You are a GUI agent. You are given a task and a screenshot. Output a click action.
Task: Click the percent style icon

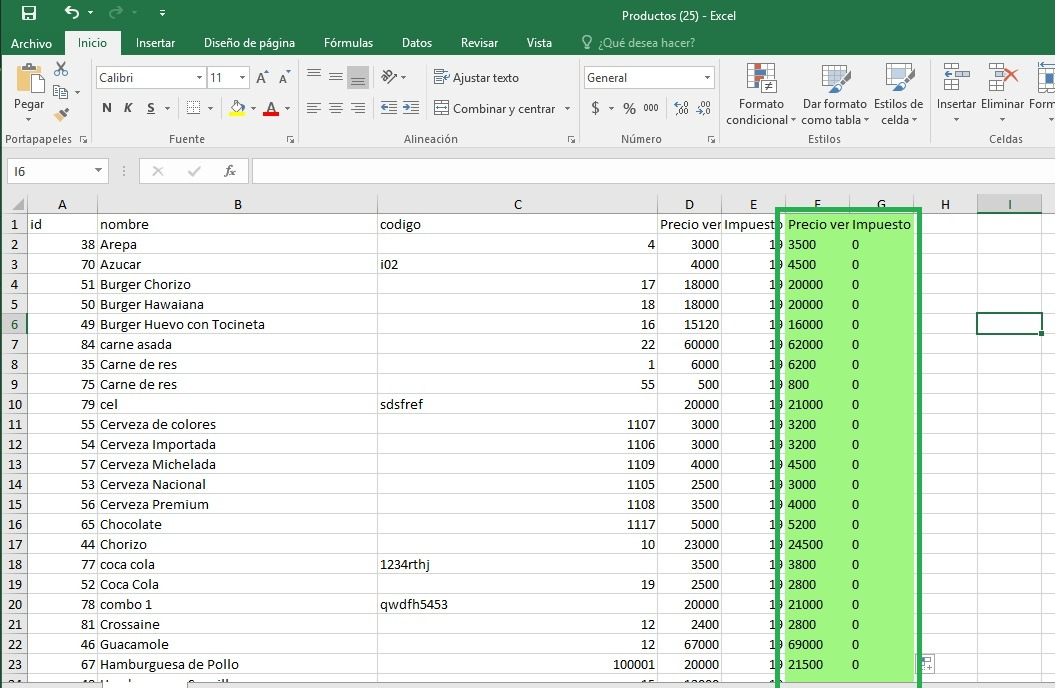[629, 108]
